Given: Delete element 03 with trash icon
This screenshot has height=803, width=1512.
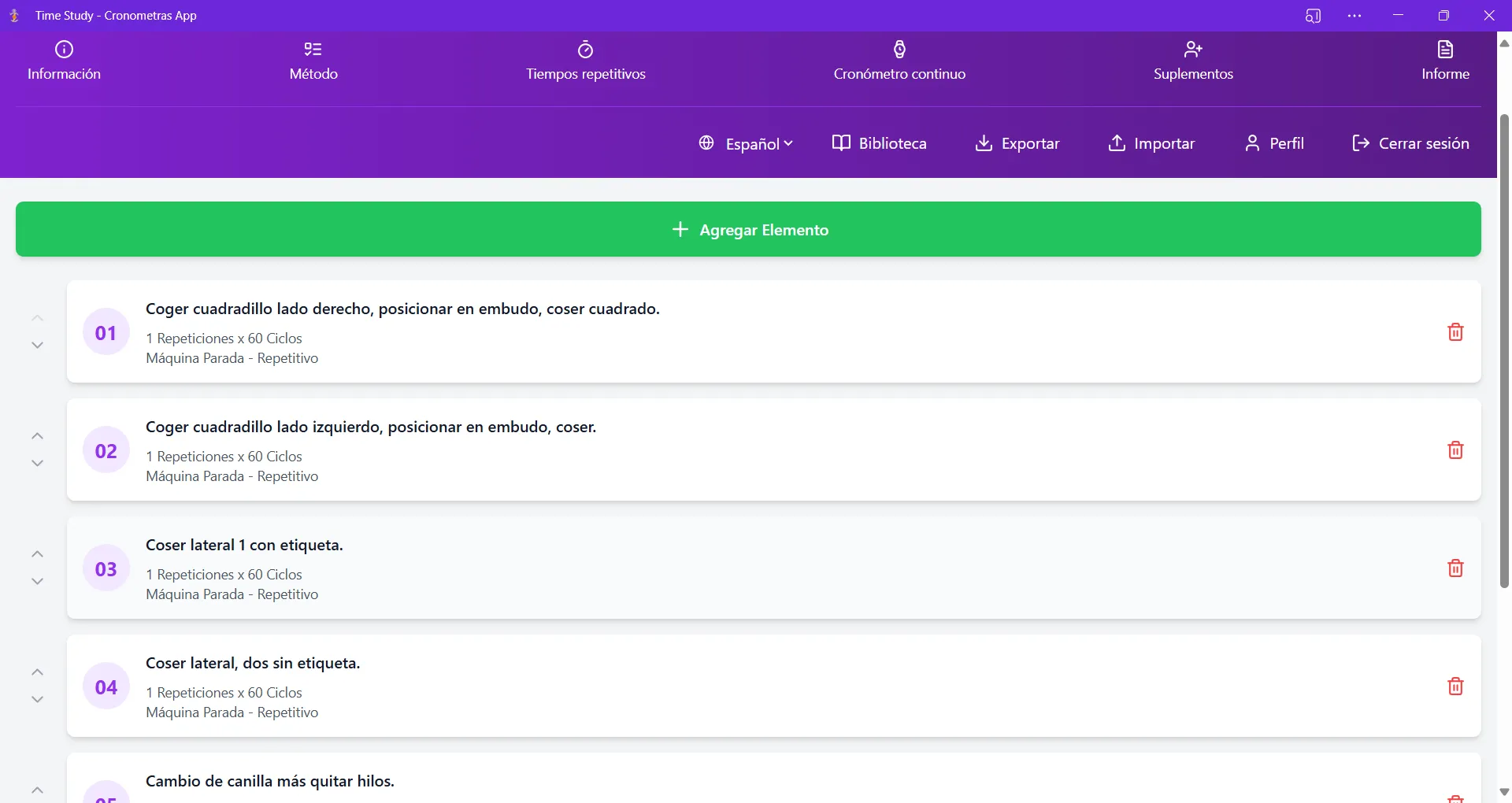Looking at the screenshot, I should [x=1455, y=568].
